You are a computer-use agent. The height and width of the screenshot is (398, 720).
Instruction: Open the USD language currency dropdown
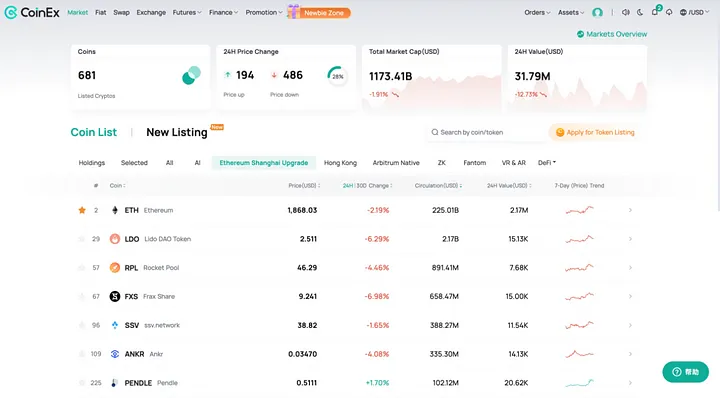(694, 12)
